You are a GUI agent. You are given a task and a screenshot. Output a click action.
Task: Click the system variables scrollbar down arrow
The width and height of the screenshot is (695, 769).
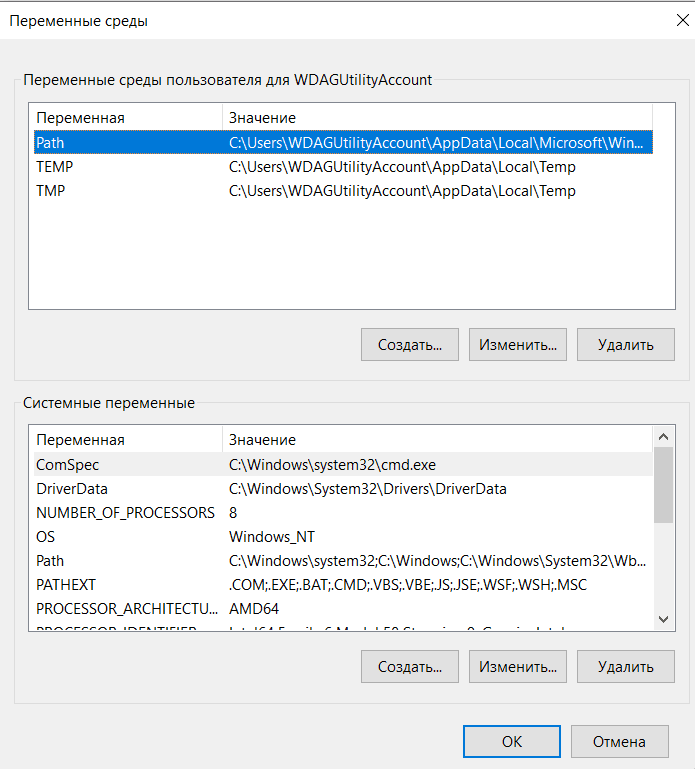click(x=663, y=619)
